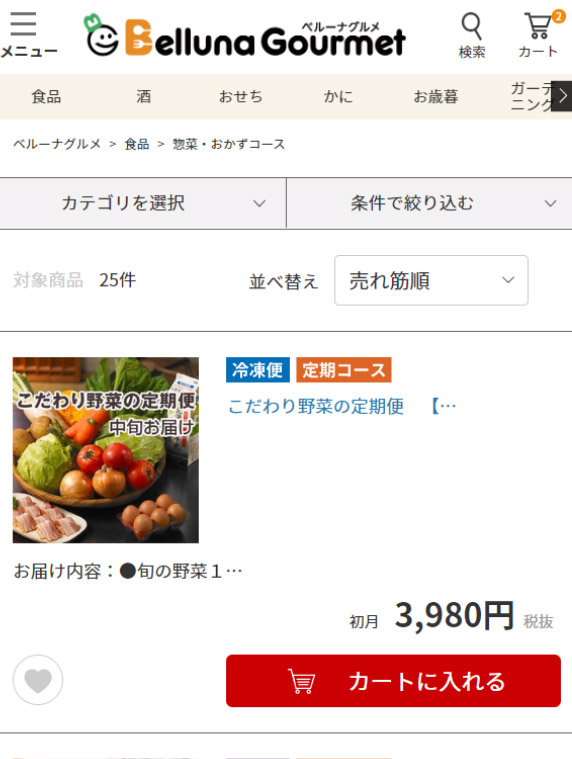Select the おせち category tab
Image resolution: width=572 pixels, height=759 pixels.
[241, 96]
